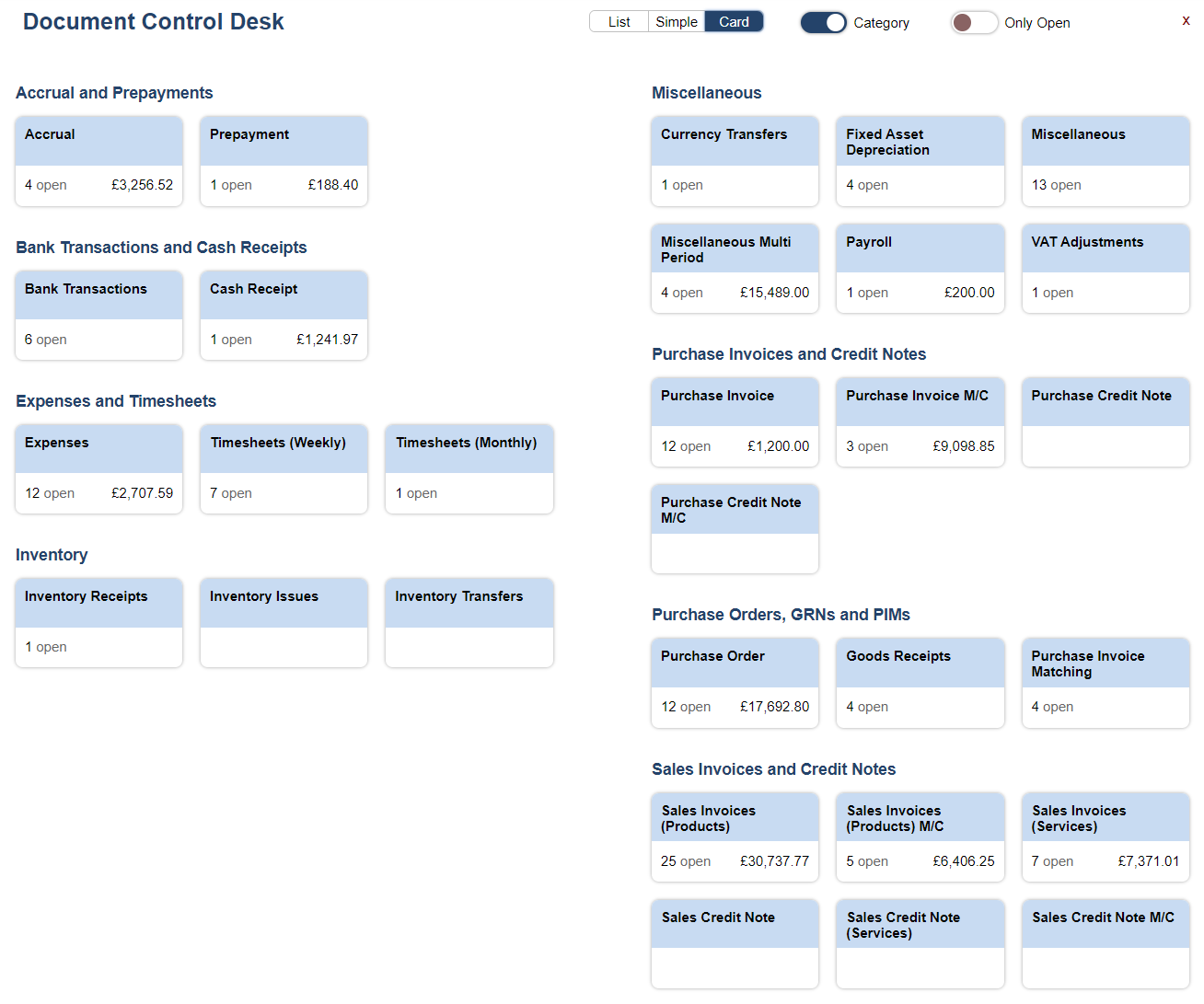The width and height of the screenshot is (1204, 1004).
Task: Open the Inventory Receipts card
Action: coord(99,622)
